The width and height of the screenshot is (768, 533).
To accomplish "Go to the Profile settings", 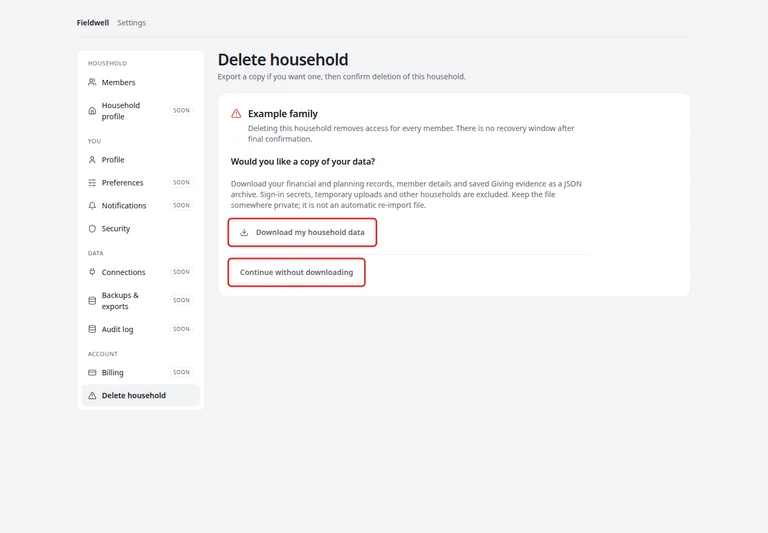I will tap(141, 160).
